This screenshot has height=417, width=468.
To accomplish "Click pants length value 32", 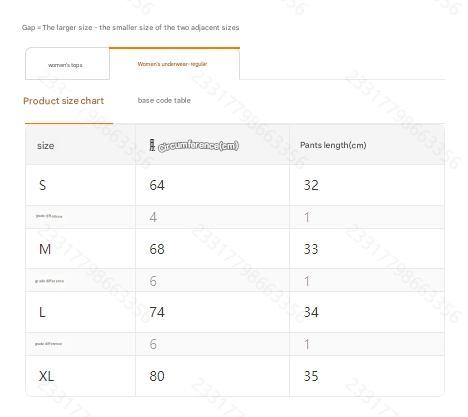I will click(x=311, y=185).
